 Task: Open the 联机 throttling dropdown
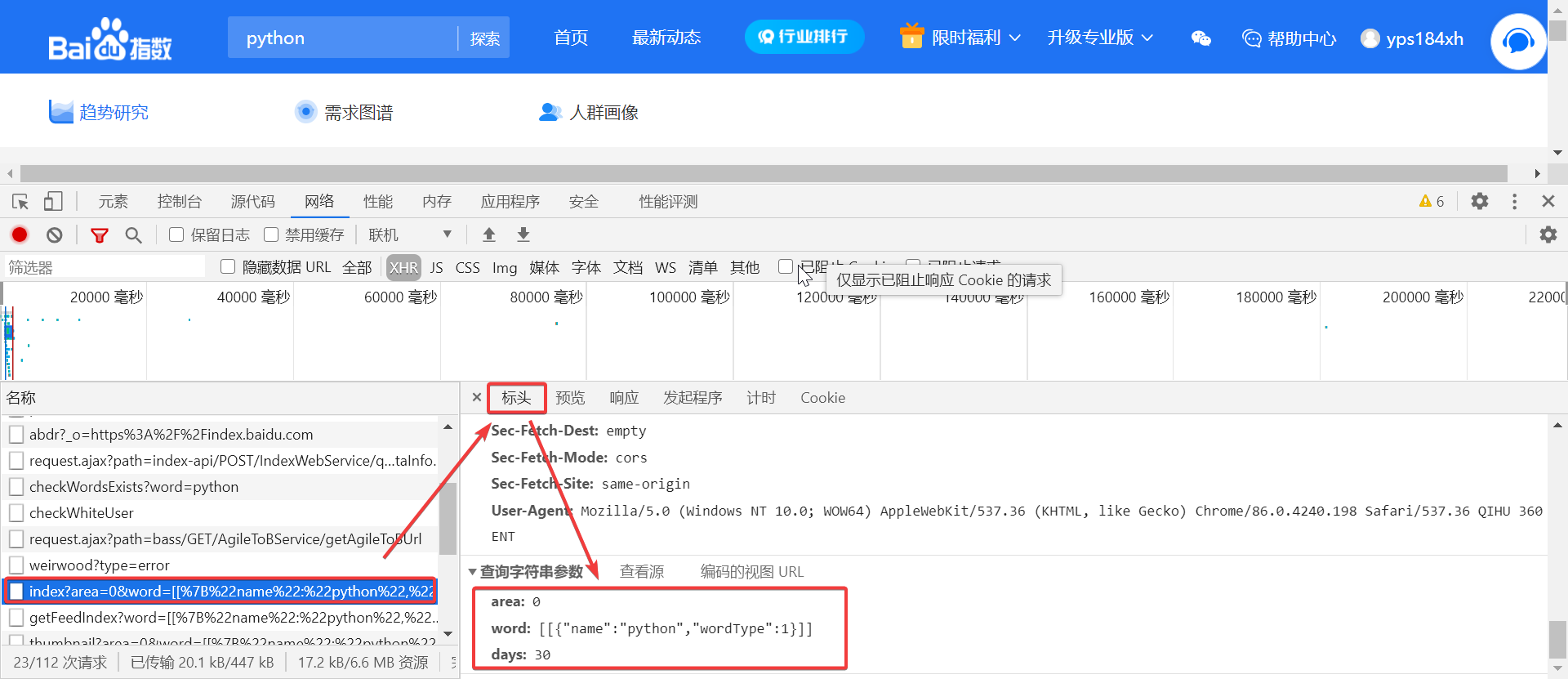click(x=410, y=235)
